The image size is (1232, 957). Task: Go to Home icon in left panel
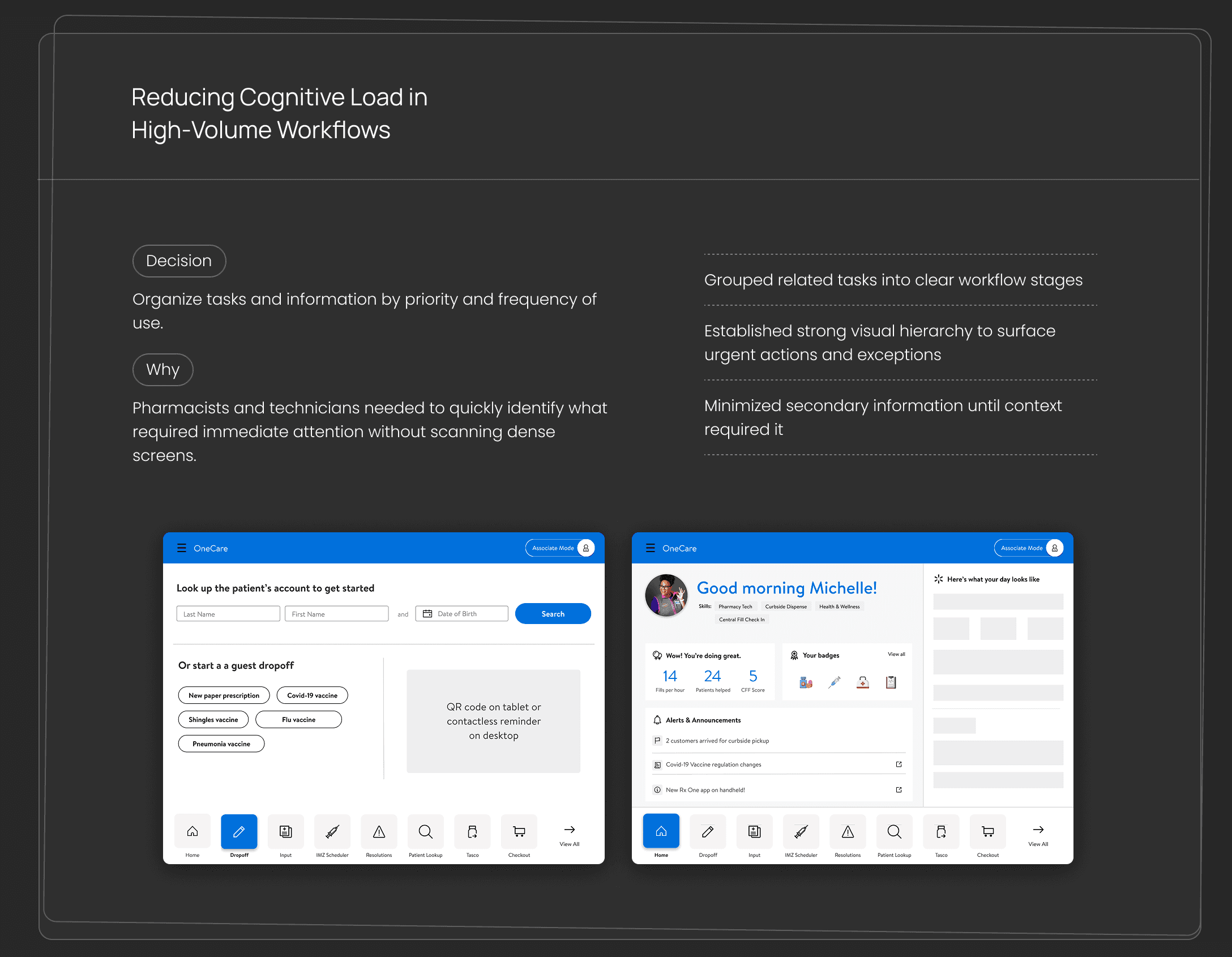pyautogui.click(x=192, y=831)
